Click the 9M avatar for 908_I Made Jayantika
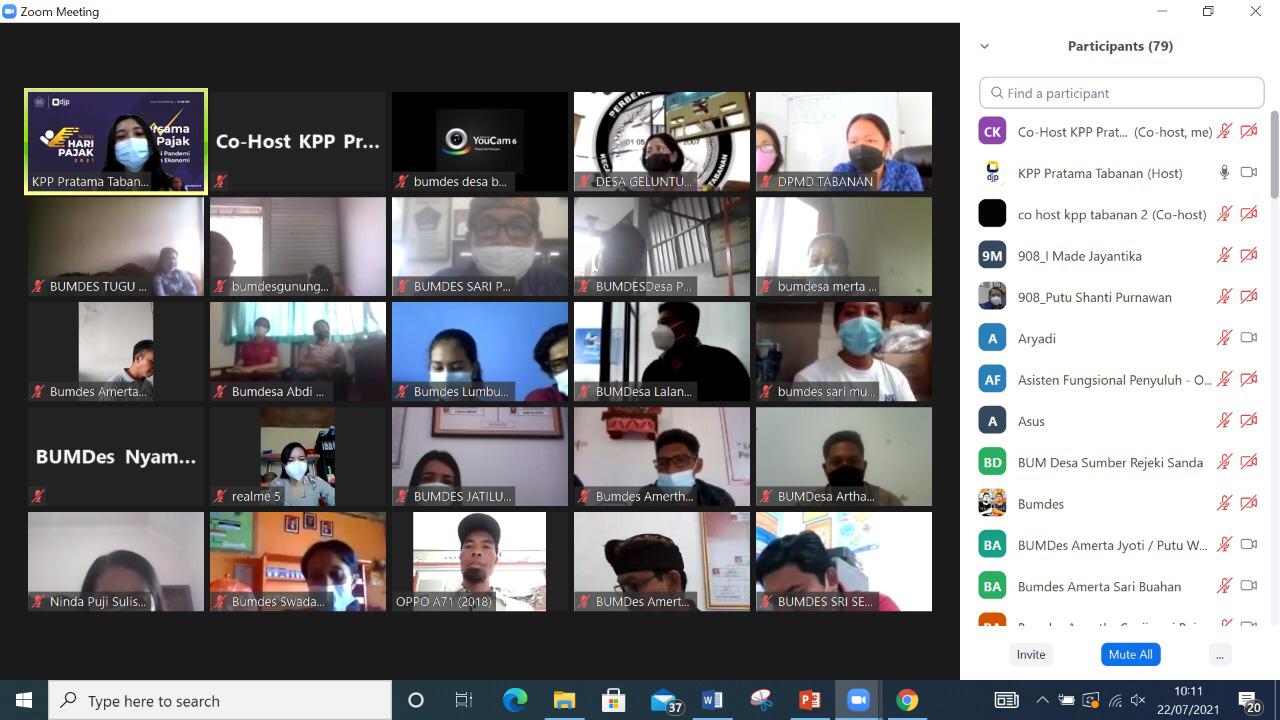This screenshot has height=720, width=1280. pos(992,256)
